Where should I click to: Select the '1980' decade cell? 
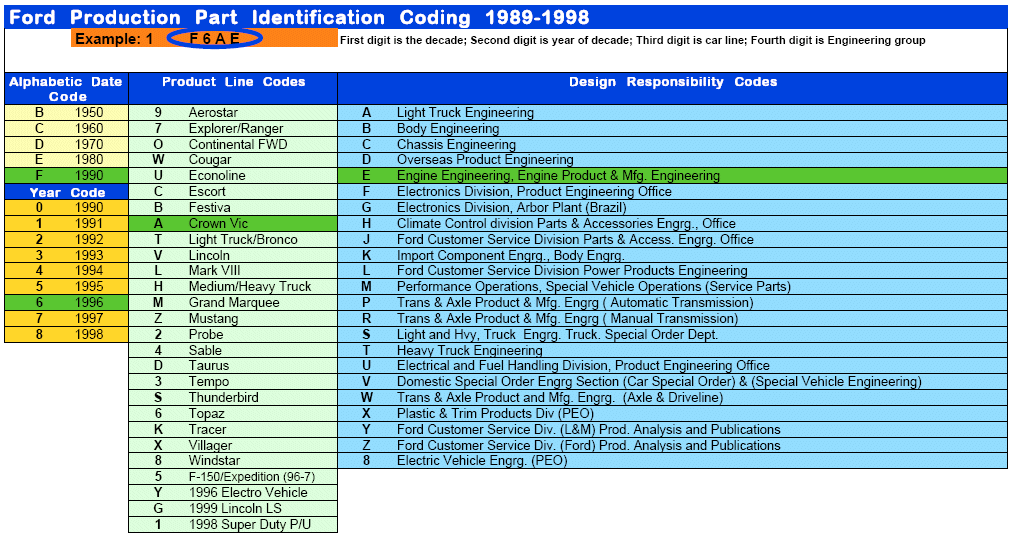[89, 160]
